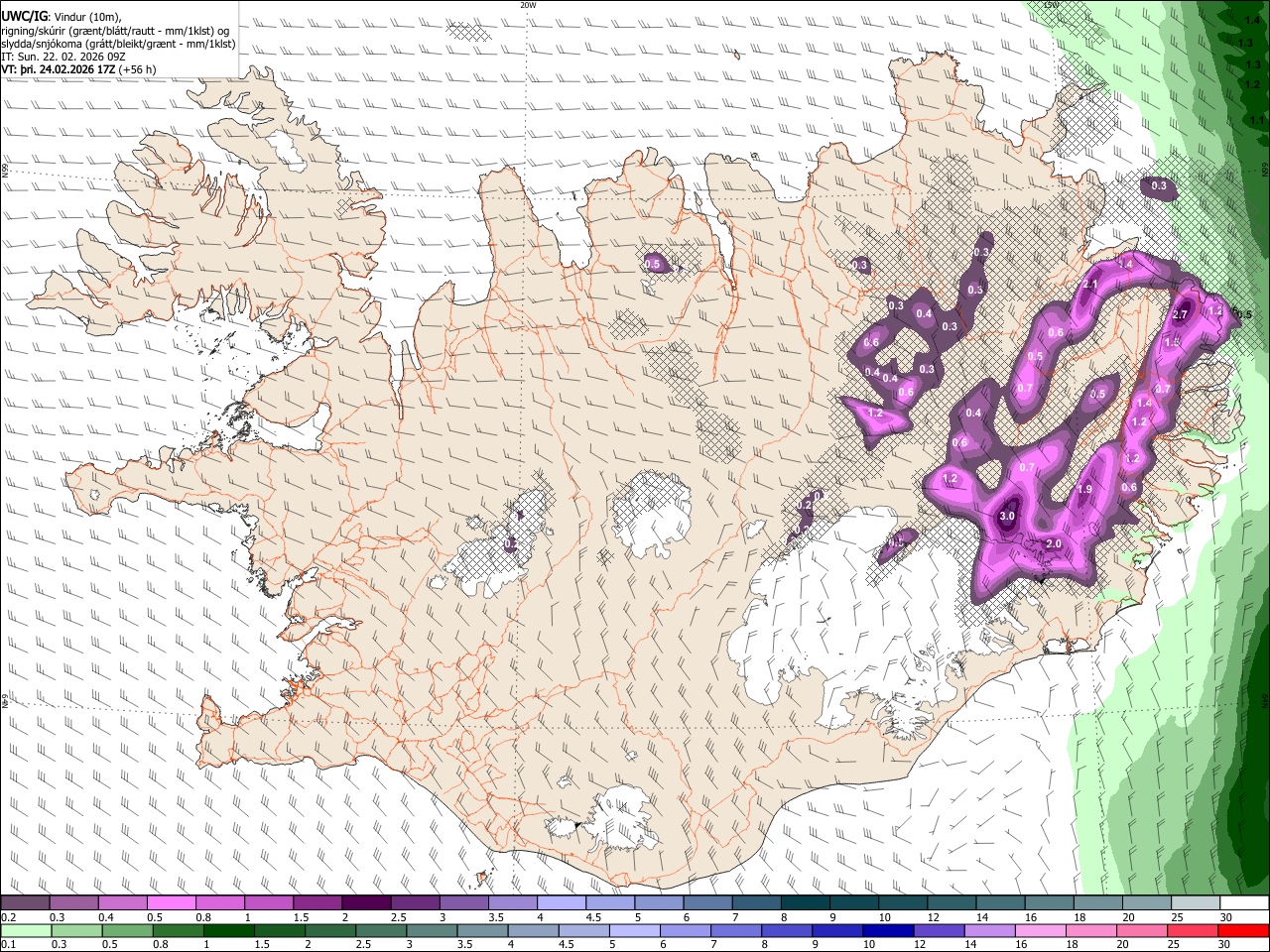Click the black 1.1 label in green rain band
Screen dimensions: 1270x952
pyautogui.click(x=1257, y=120)
